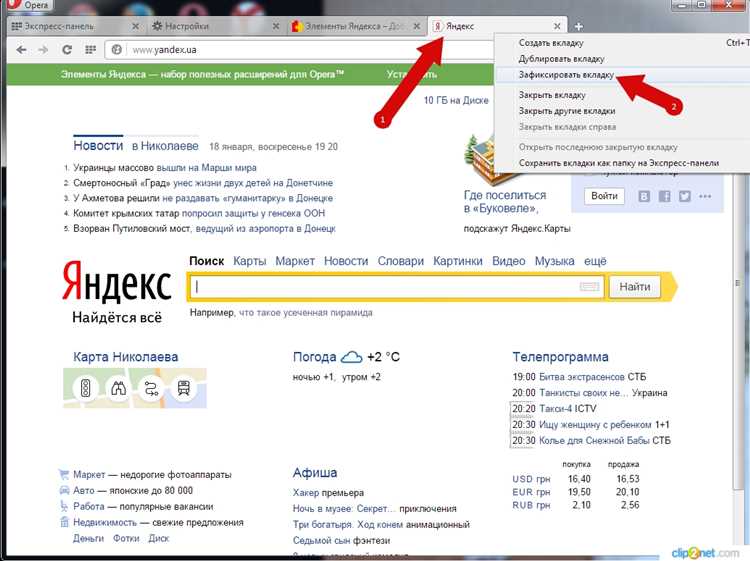Click the browser Back arrow
750x561 pixels.
(x=23, y=49)
